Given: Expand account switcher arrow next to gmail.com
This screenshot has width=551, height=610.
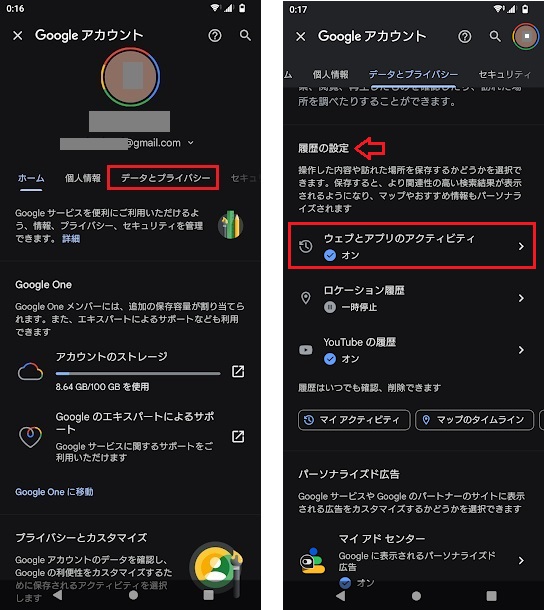Looking at the screenshot, I should (190, 143).
